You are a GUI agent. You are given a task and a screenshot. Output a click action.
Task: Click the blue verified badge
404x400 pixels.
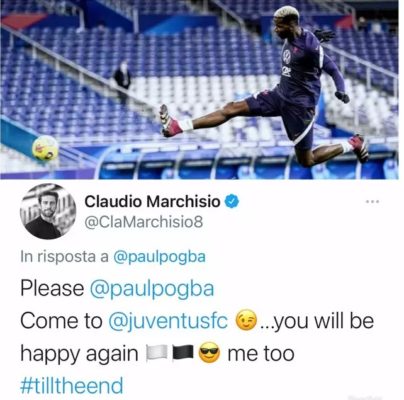coord(232,201)
